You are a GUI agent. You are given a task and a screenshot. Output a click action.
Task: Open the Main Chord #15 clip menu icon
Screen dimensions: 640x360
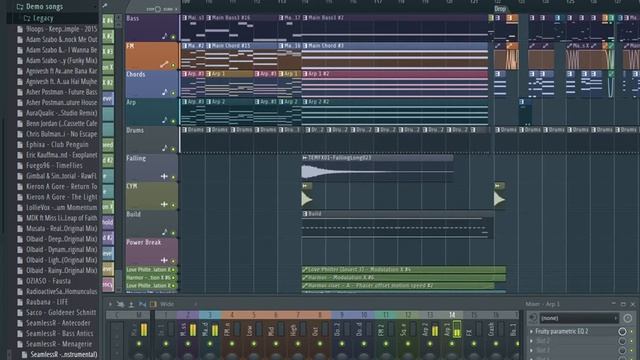pyautogui.click(x=209, y=46)
